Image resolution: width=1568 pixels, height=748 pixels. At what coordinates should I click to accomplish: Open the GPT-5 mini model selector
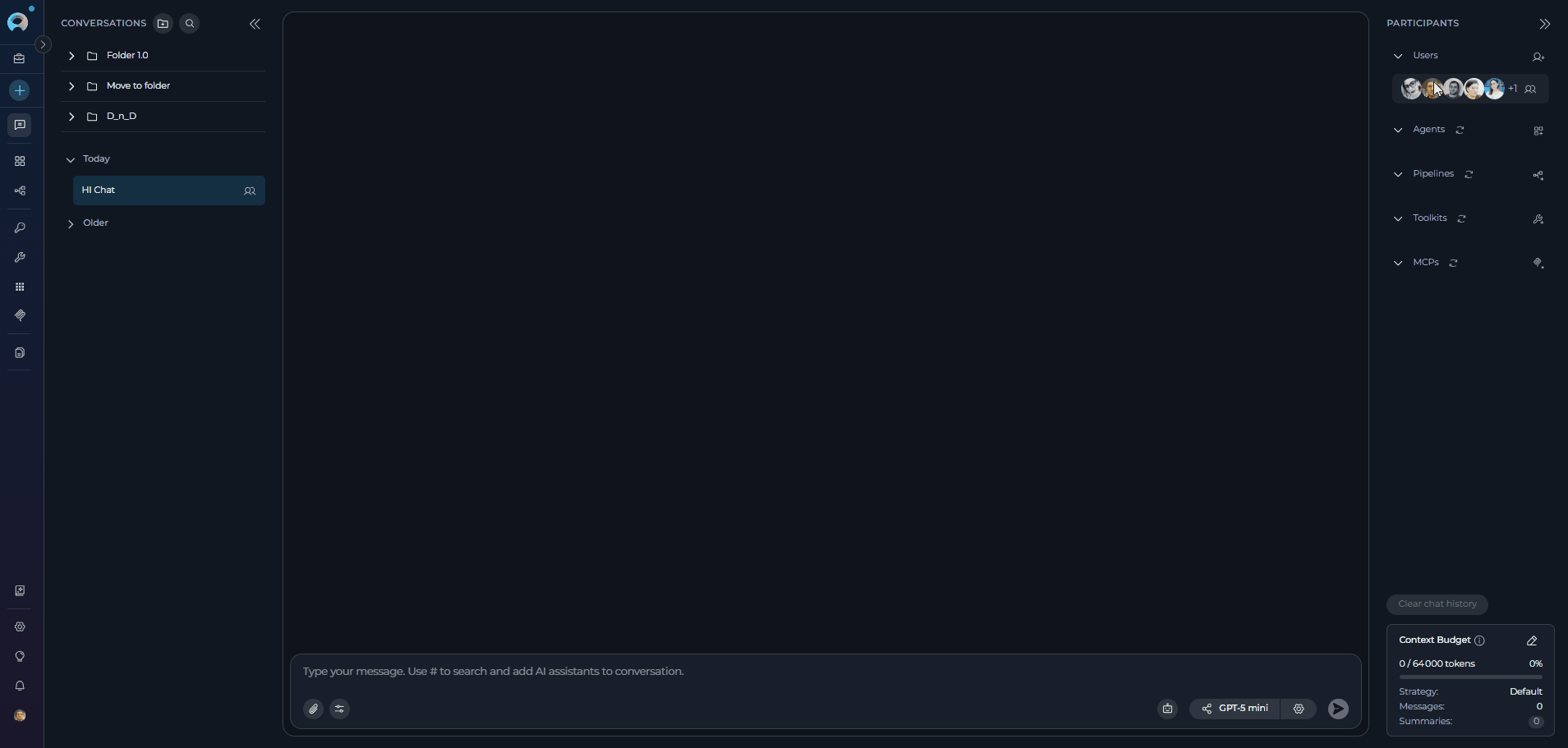tap(1235, 709)
